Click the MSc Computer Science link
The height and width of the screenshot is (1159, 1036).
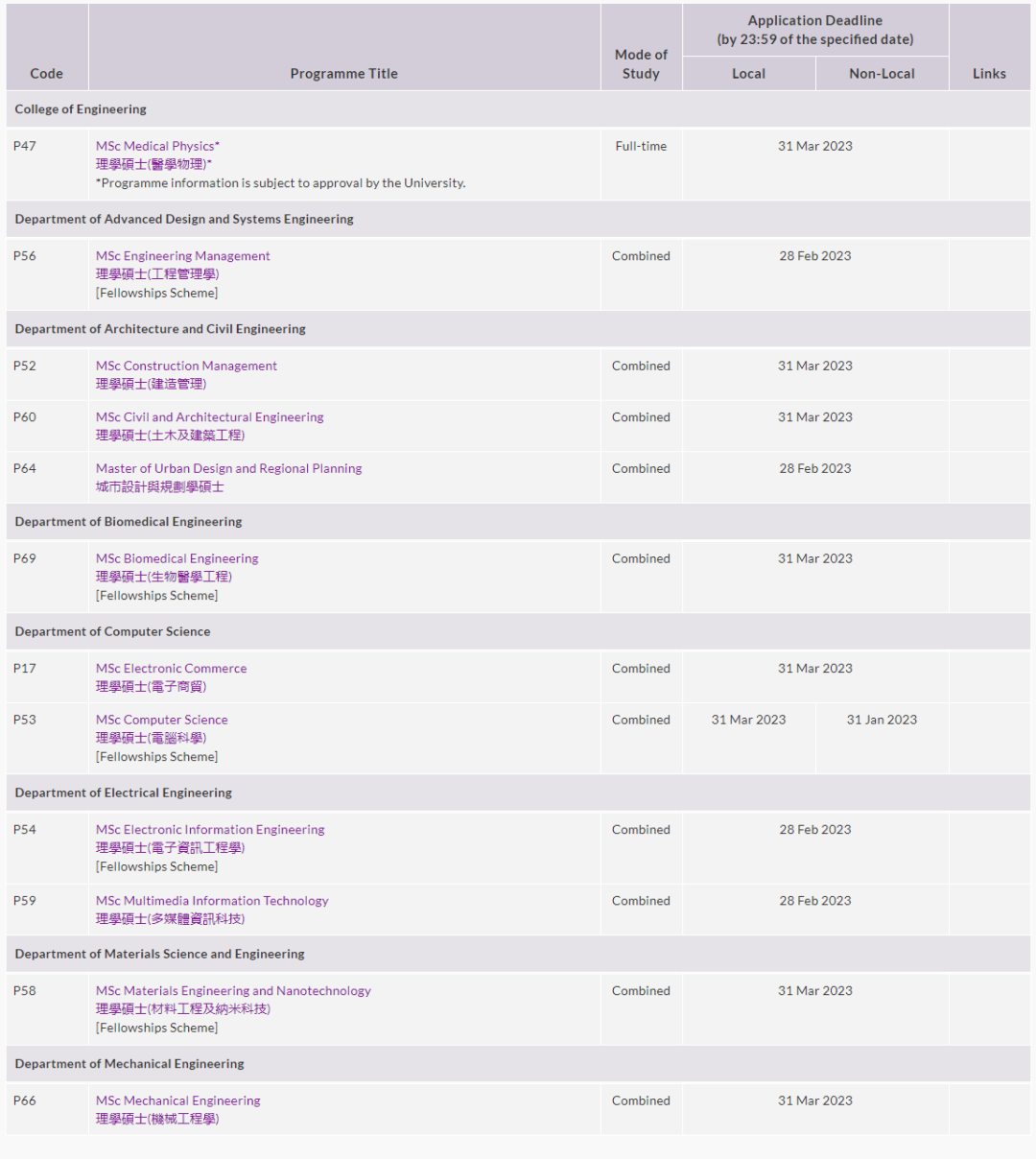tap(161, 720)
